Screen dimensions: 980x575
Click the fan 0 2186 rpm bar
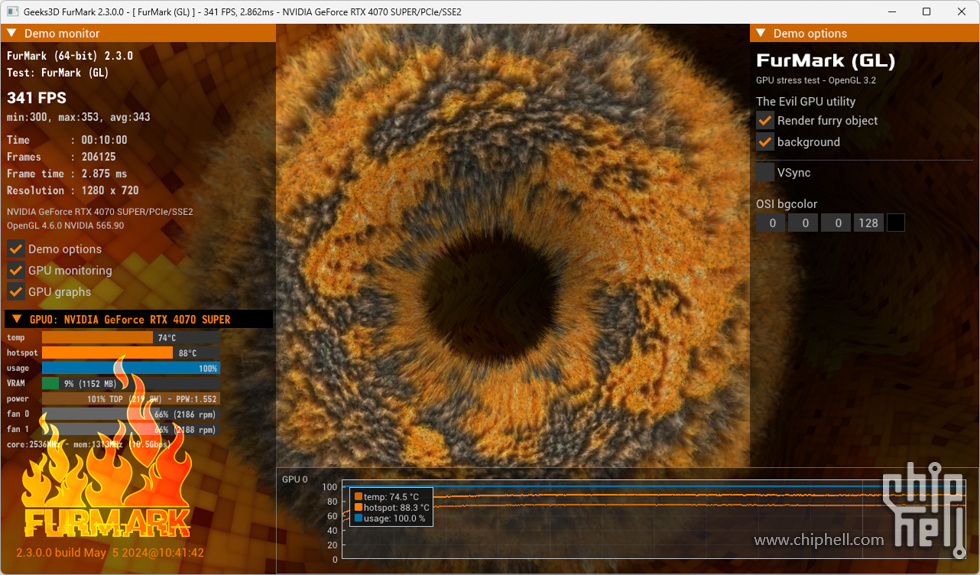(x=131, y=414)
